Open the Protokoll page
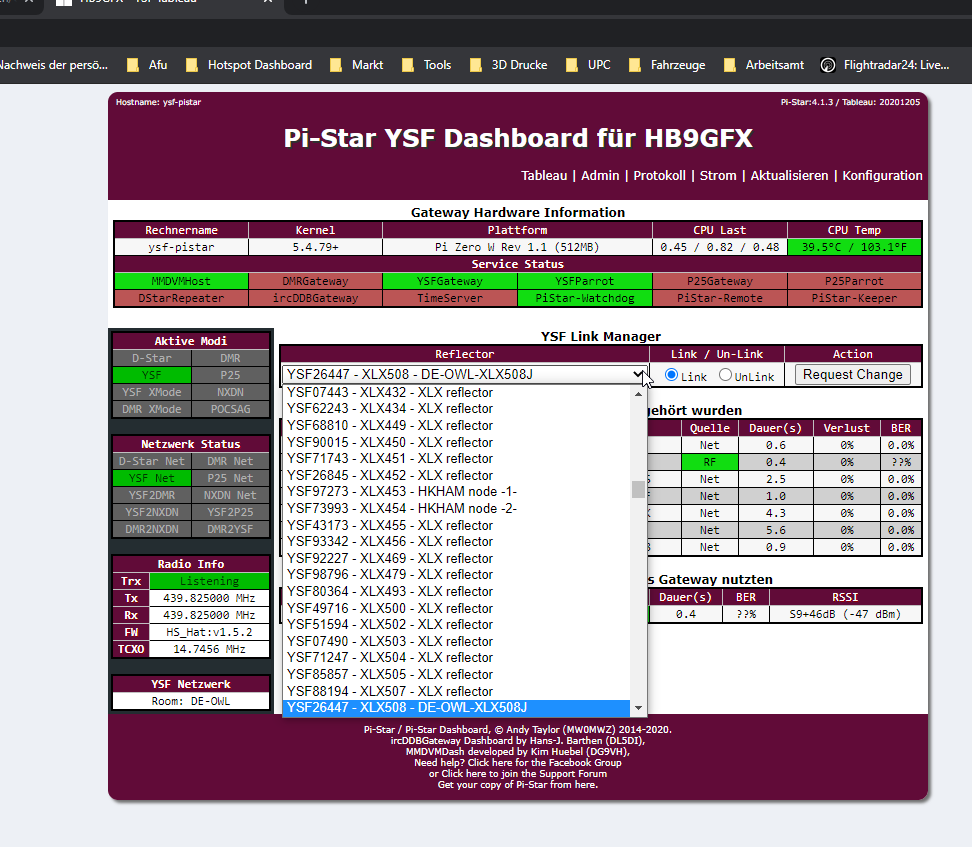The width and height of the screenshot is (972, 847). (x=660, y=175)
